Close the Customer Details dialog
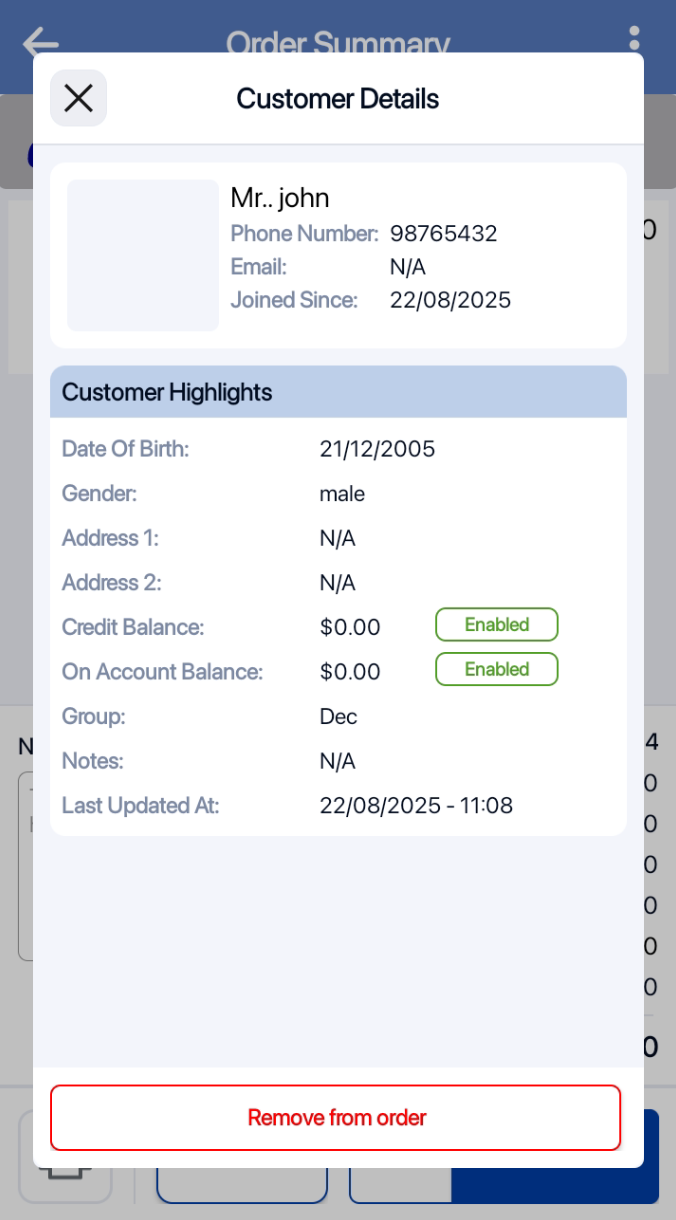This screenshot has height=1220, width=676. (78, 98)
